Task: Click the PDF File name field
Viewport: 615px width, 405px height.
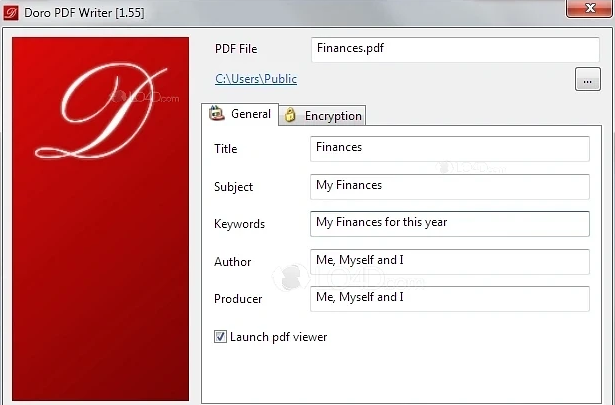Action: coord(455,49)
